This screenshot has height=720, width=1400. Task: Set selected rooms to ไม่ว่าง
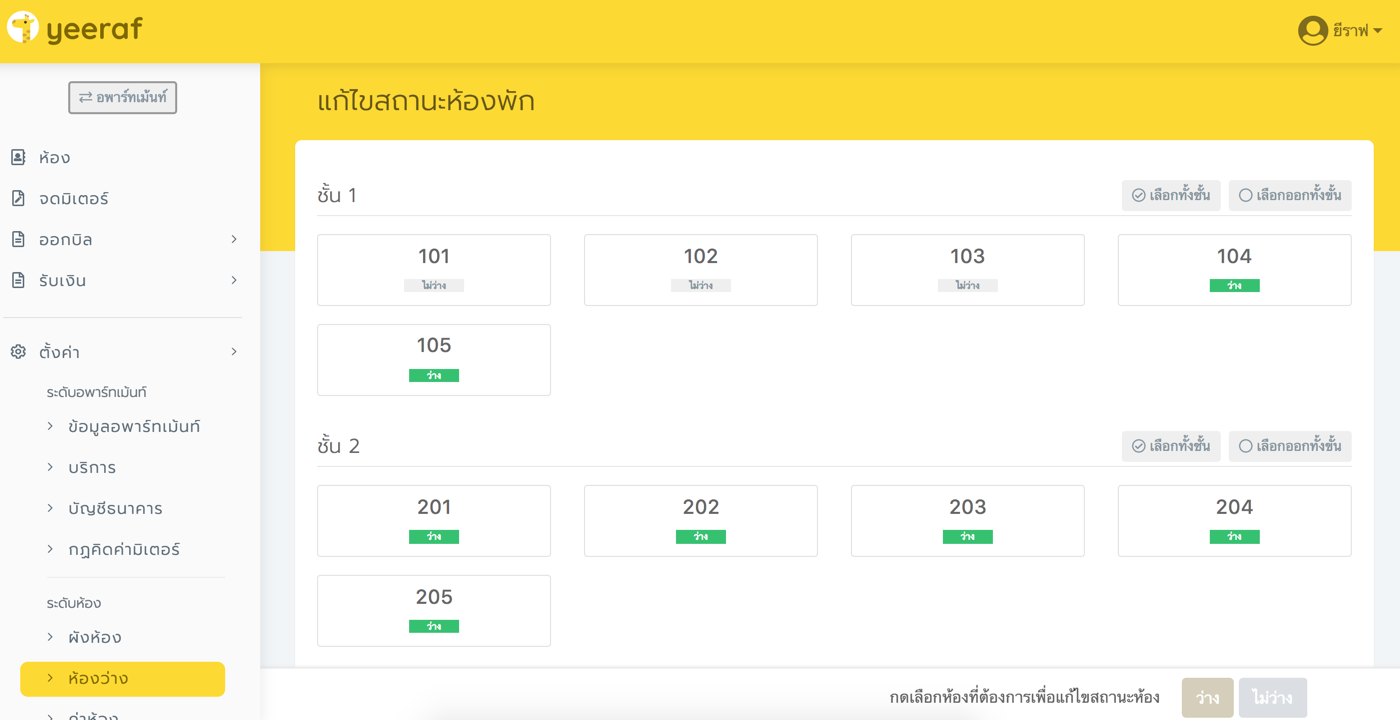coord(1273,698)
